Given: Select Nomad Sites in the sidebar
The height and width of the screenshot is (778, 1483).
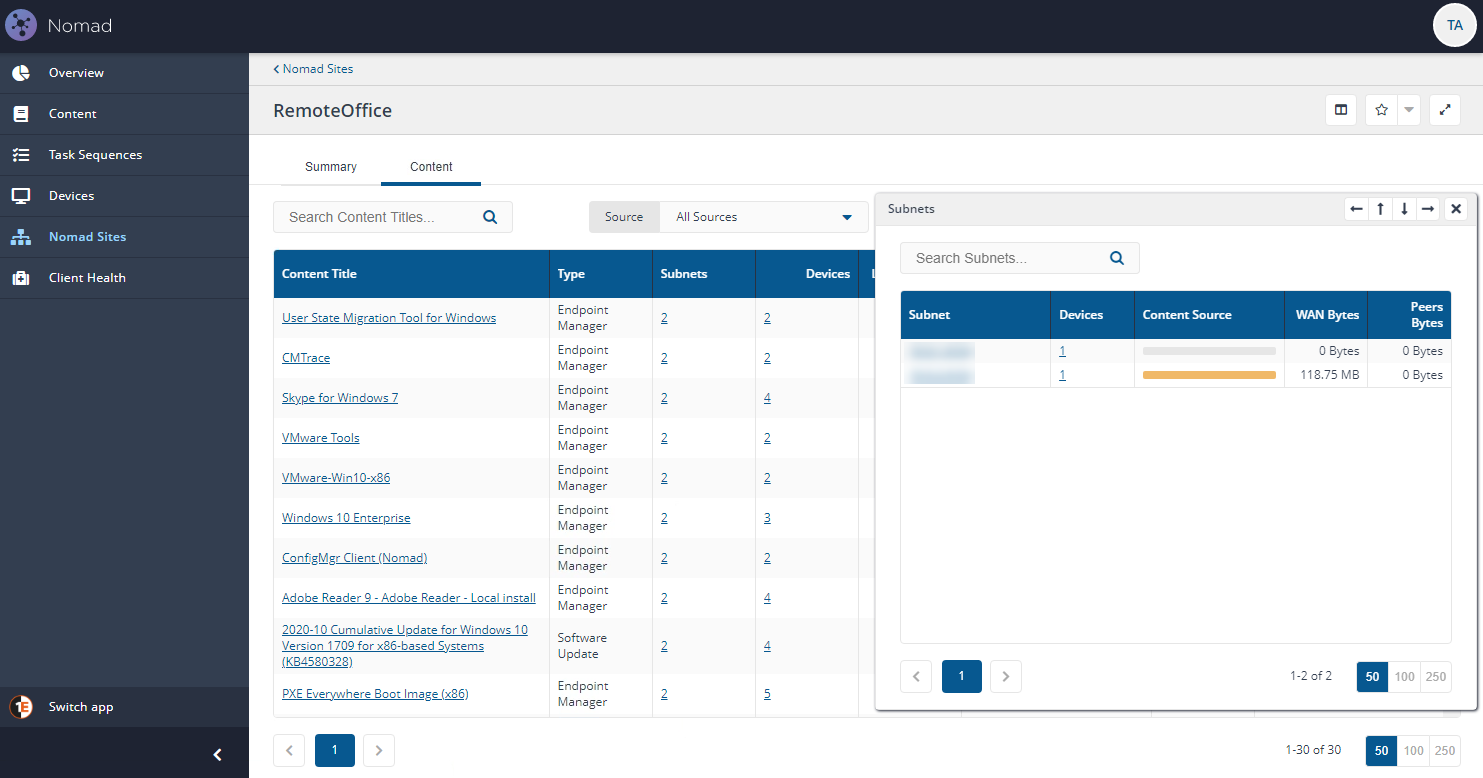Looking at the screenshot, I should click(x=124, y=237).
